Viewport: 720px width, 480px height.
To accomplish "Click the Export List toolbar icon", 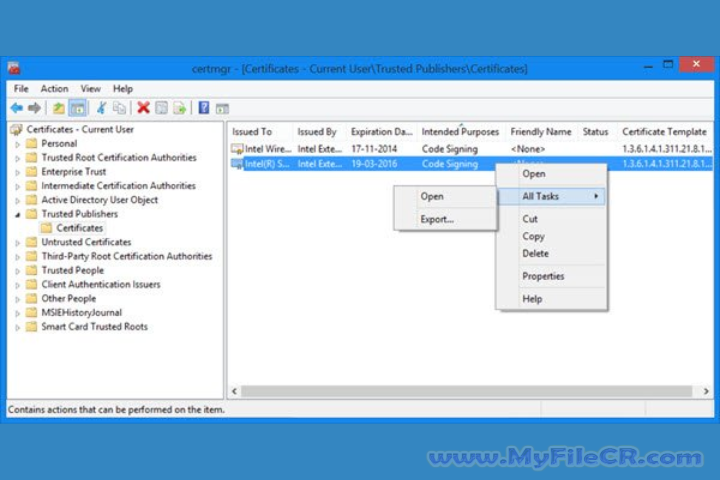I will tap(180, 108).
